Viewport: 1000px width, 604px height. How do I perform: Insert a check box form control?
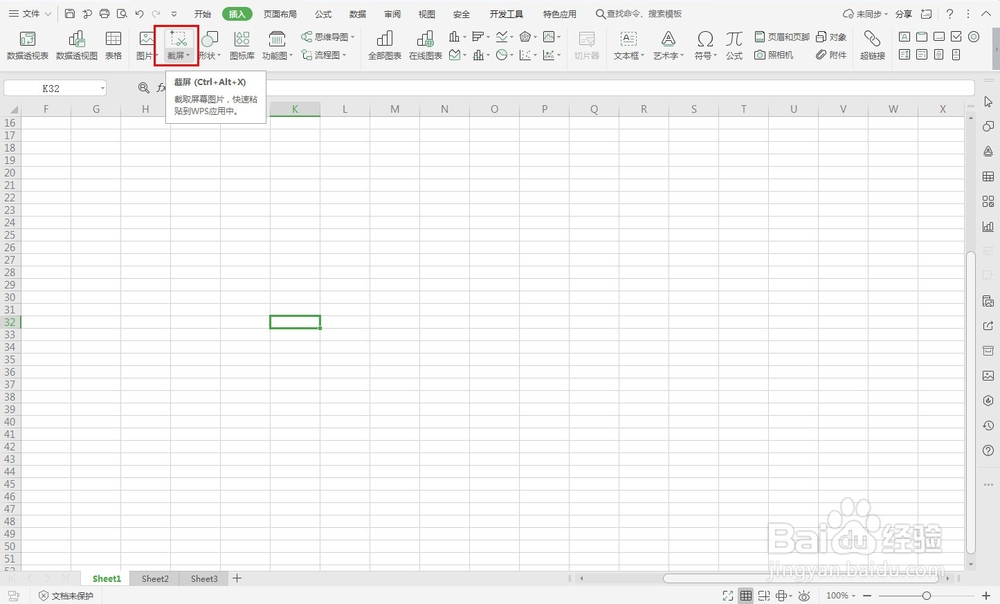(x=956, y=37)
